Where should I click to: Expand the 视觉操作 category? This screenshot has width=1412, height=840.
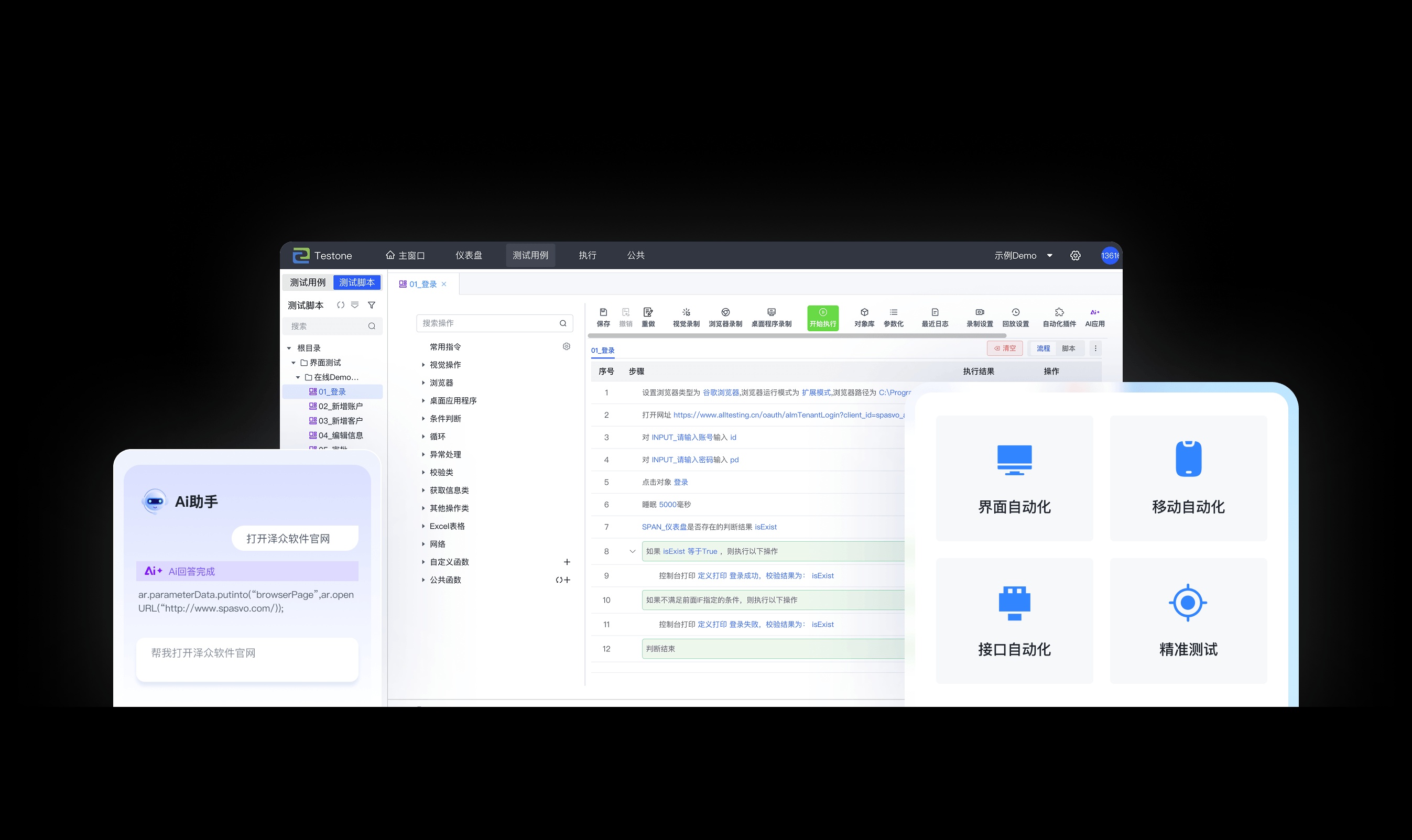423,365
